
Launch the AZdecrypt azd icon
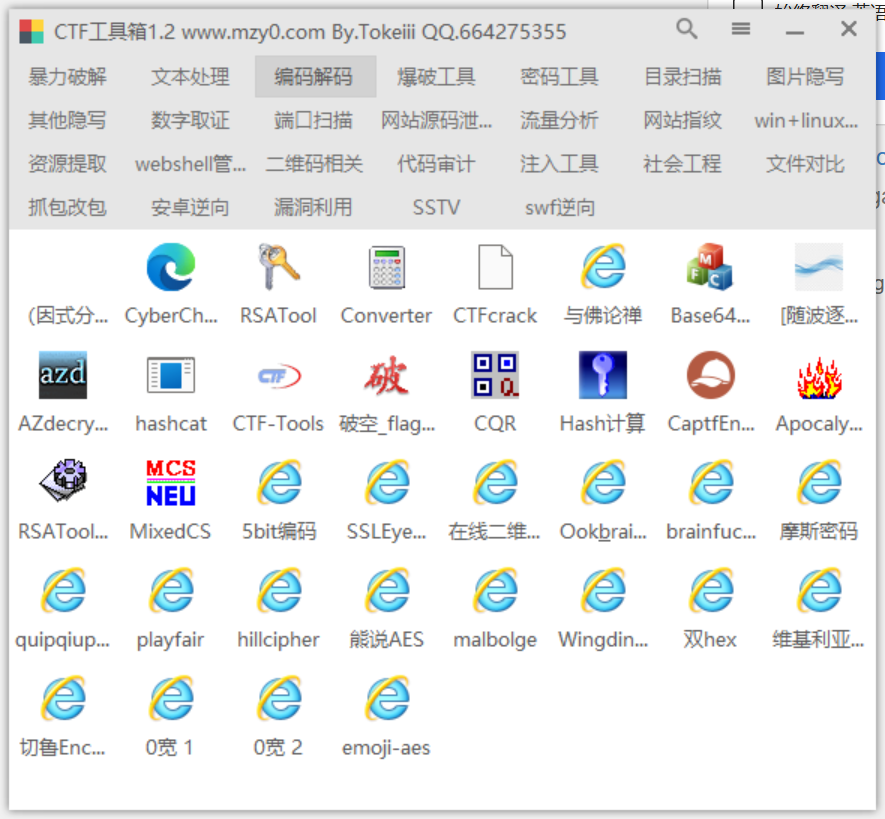[x=62, y=376]
